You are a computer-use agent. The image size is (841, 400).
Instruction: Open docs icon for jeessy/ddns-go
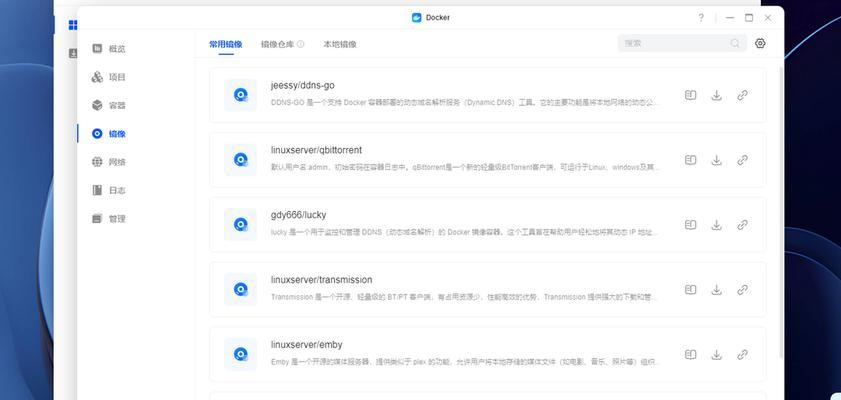coord(690,95)
